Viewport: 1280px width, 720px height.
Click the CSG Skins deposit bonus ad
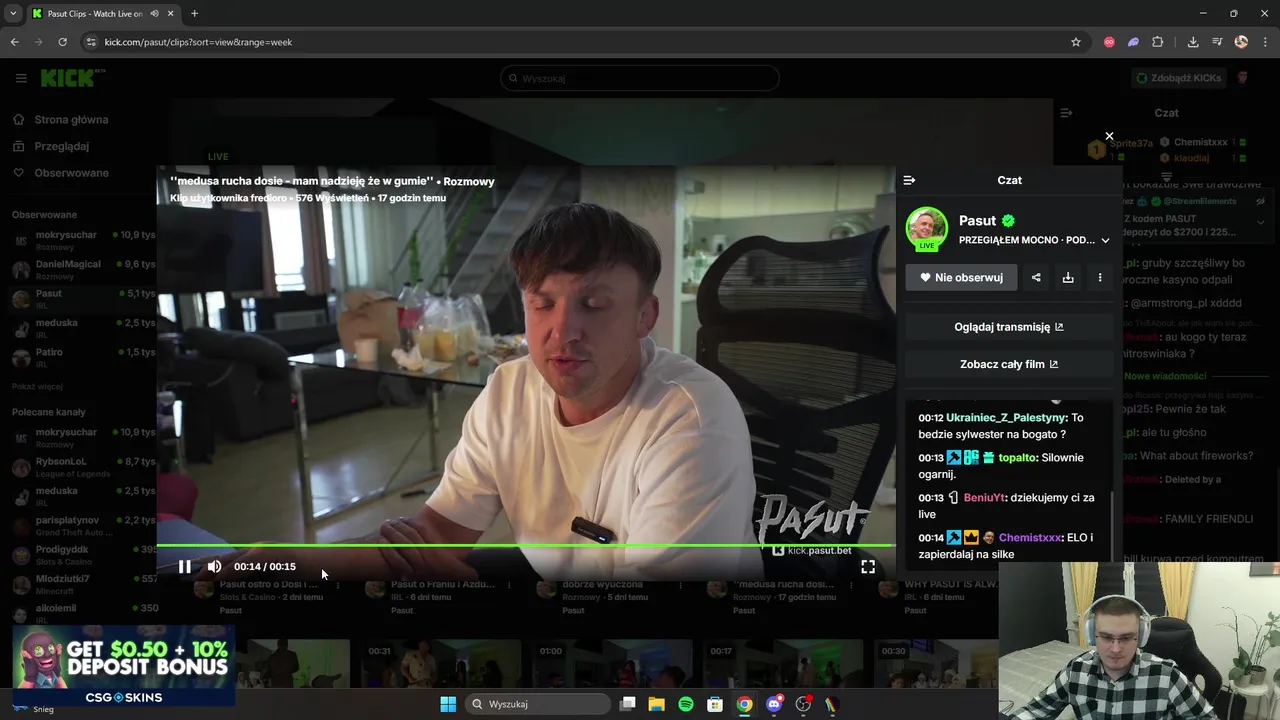click(124, 666)
